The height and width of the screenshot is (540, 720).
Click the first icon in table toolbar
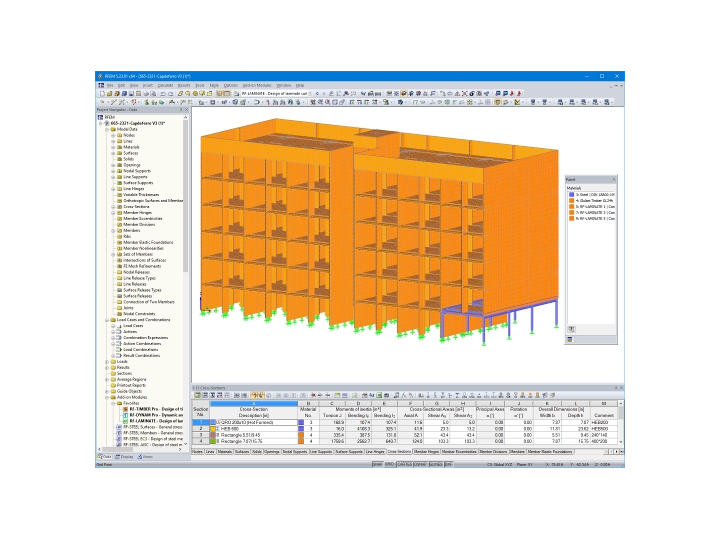tap(197, 395)
